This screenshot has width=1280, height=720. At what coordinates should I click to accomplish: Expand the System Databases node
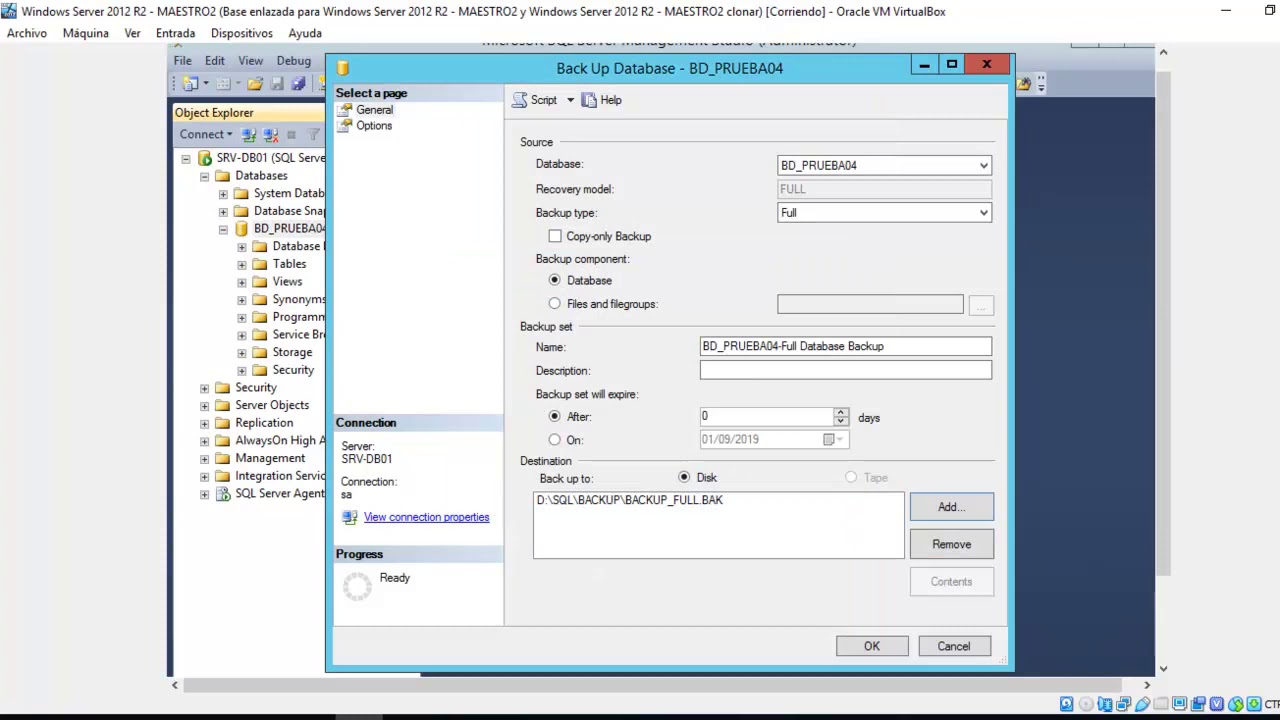click(x=223, y=194)
